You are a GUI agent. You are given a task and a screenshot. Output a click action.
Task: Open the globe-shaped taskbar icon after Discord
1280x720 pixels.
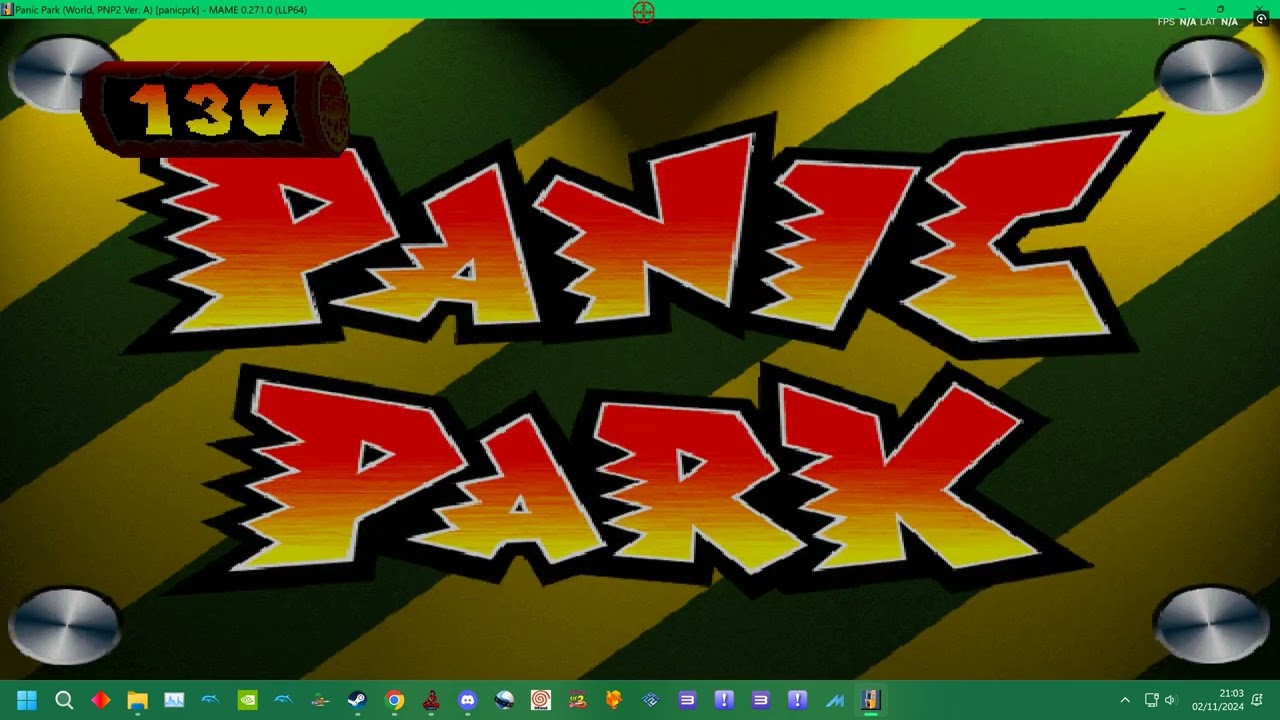pyautogui.click(x=504, y=700)
